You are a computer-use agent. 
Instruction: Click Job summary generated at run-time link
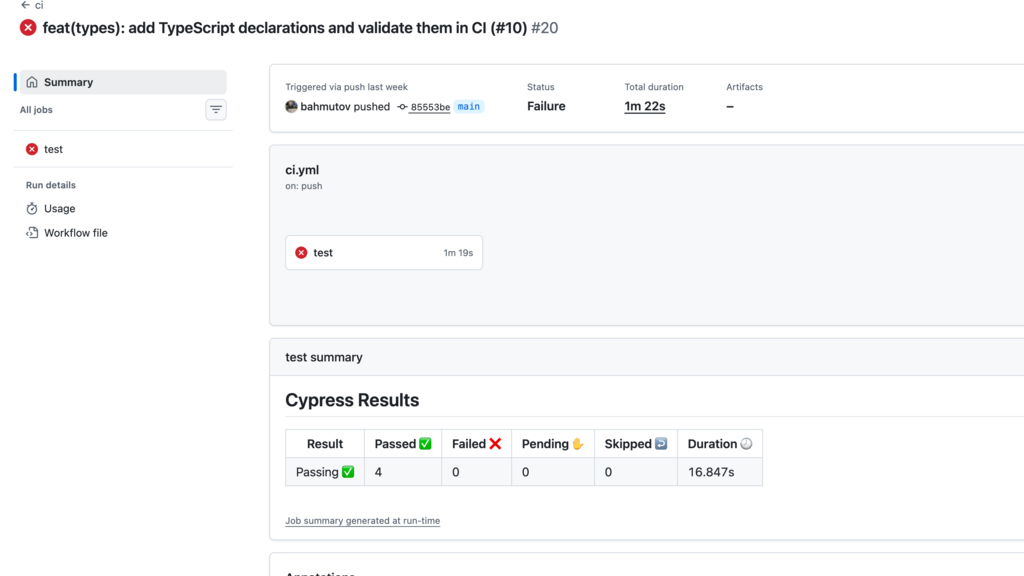pyautogui.click(x=360, y=520)
